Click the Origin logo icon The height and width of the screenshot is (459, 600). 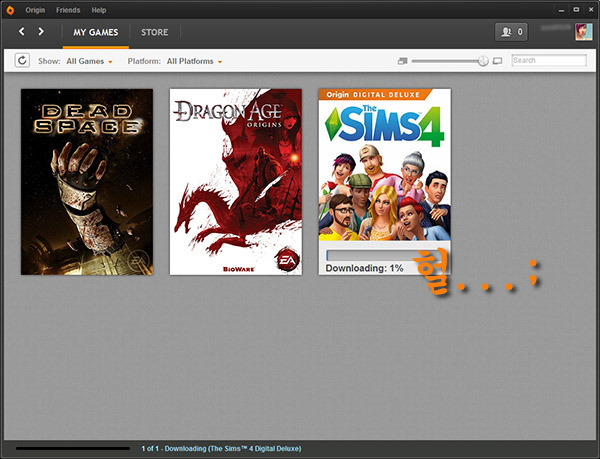pyautogui.click(x=10, y=10)
